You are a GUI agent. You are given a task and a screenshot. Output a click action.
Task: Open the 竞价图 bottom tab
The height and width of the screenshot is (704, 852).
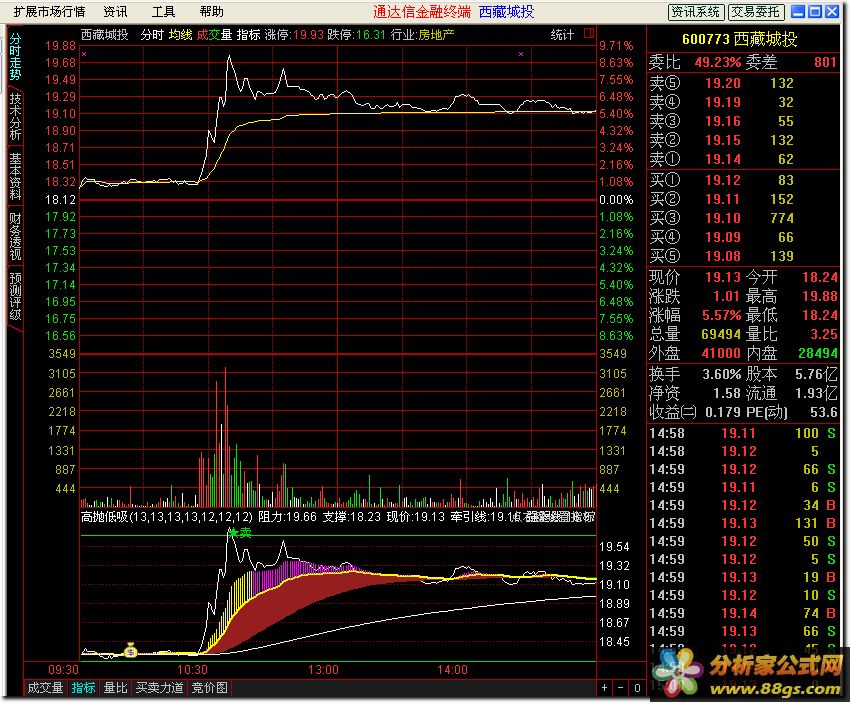tap(209, 688)
